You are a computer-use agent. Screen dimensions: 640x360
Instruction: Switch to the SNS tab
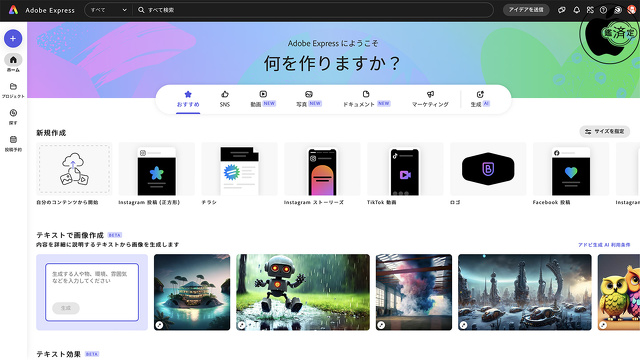click(x=225, y=99)
